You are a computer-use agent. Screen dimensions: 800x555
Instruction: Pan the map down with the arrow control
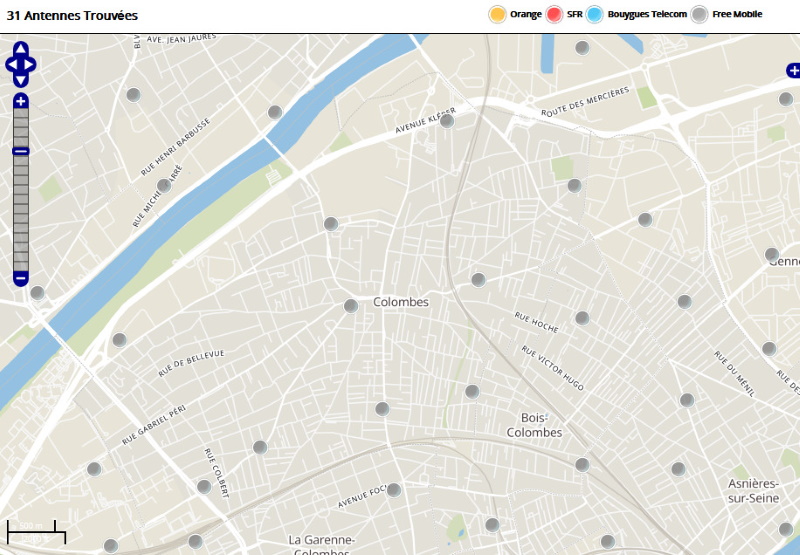click(x=21, y=81)
